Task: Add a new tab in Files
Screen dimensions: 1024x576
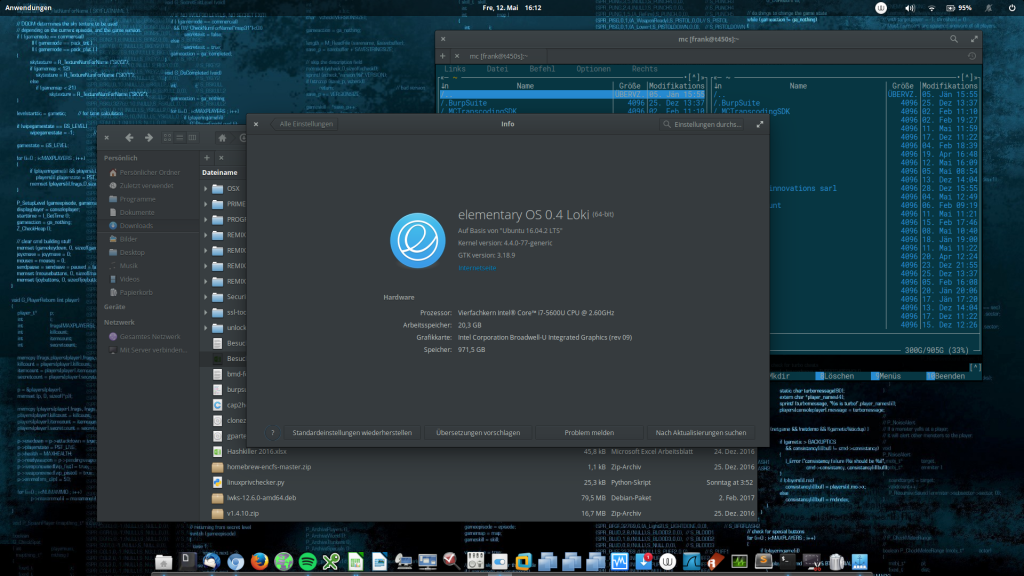Action: click(206, 157)
